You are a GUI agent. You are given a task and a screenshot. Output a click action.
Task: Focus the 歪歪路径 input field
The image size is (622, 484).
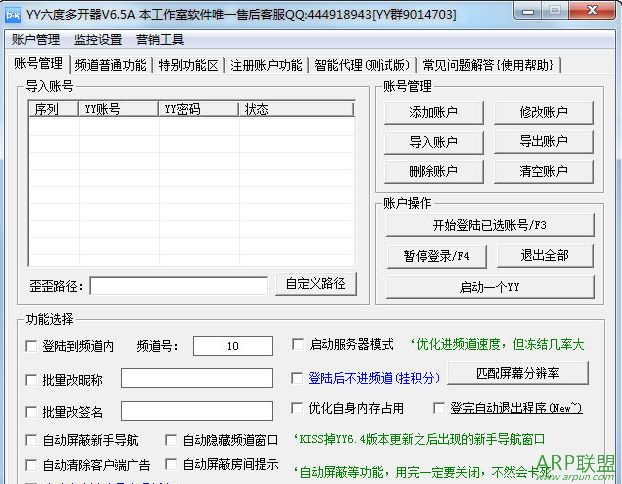[179, 286]
